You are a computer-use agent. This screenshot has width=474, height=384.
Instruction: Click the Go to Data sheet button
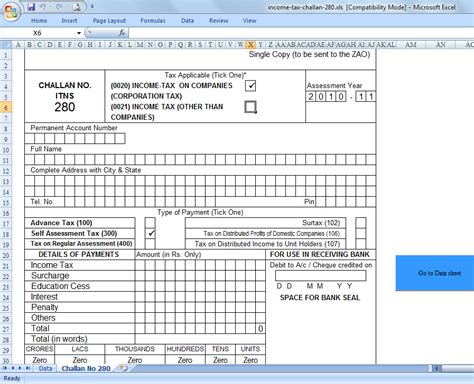(x=435, y=273)
